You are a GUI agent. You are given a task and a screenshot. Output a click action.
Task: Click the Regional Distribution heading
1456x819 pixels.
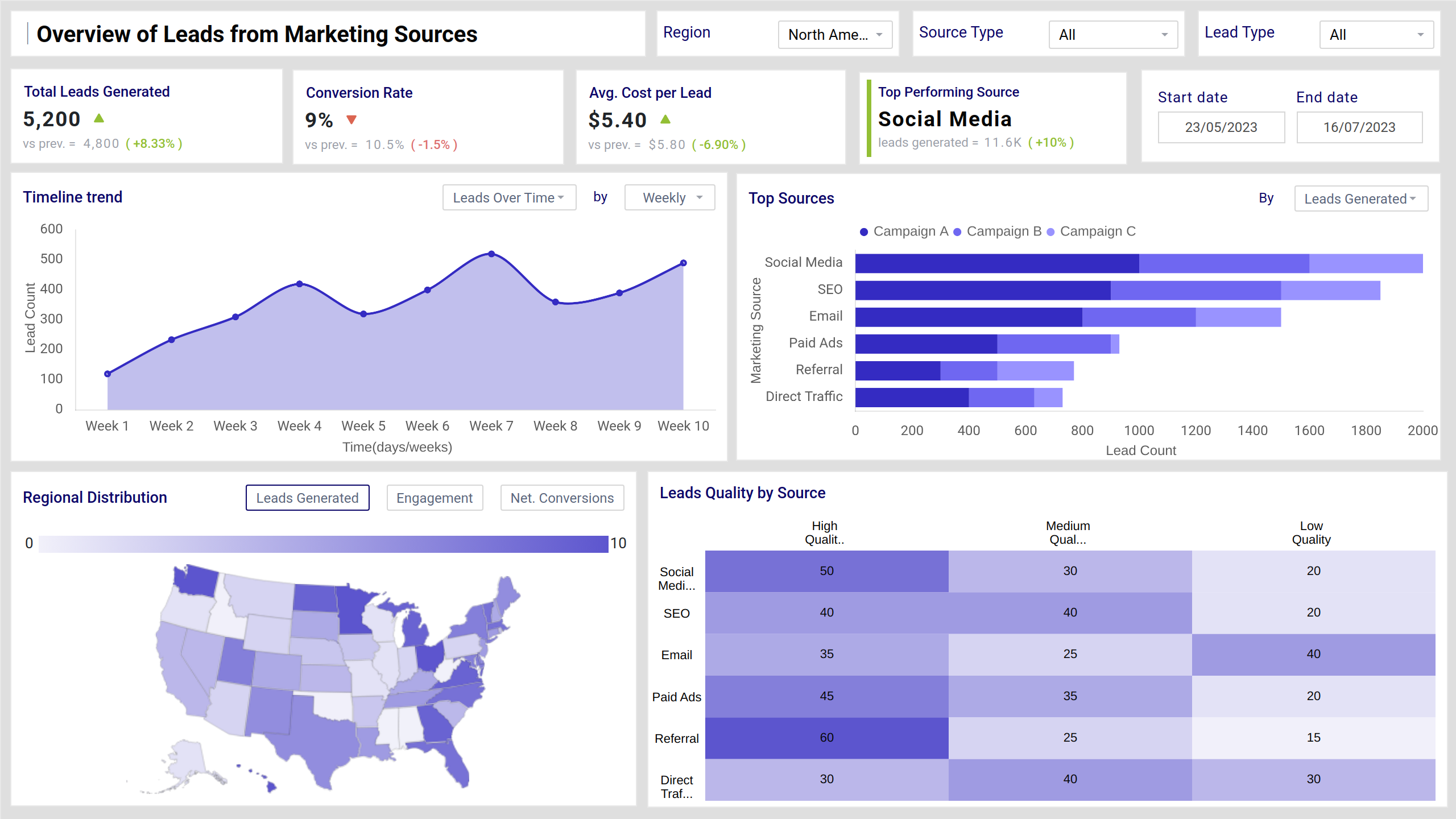point(95,497)
